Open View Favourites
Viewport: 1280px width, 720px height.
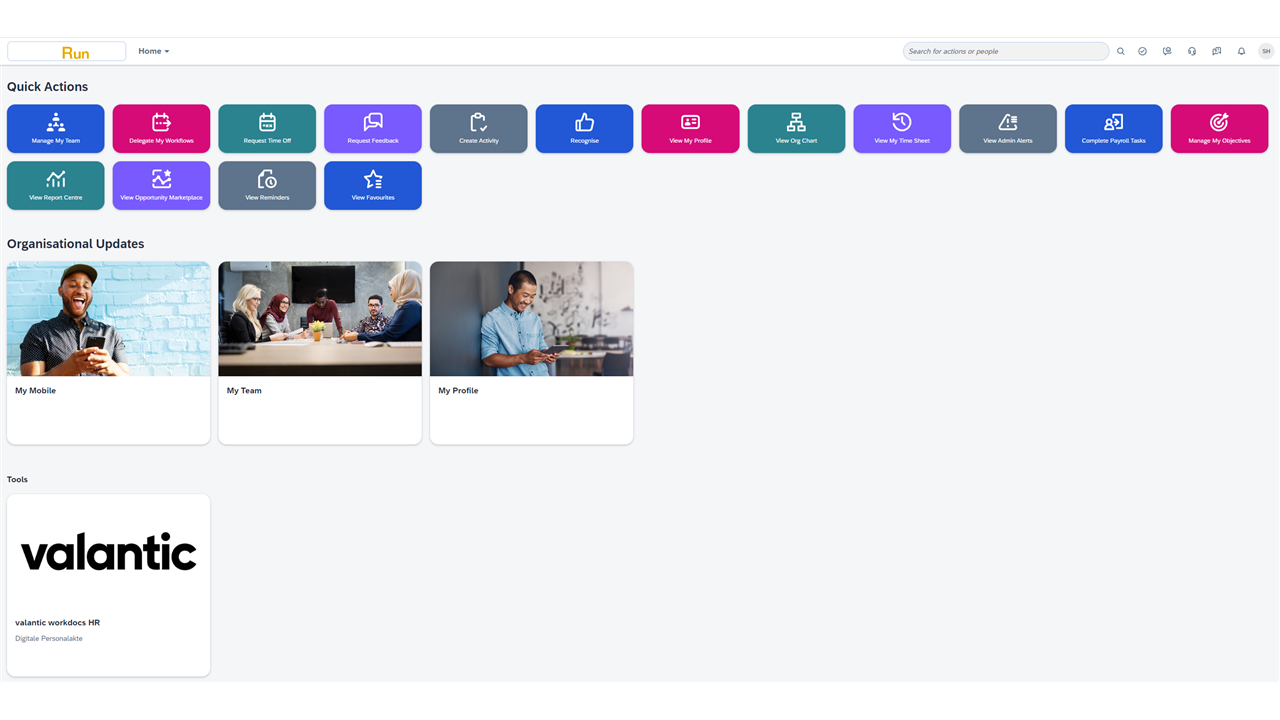point(372,185)
